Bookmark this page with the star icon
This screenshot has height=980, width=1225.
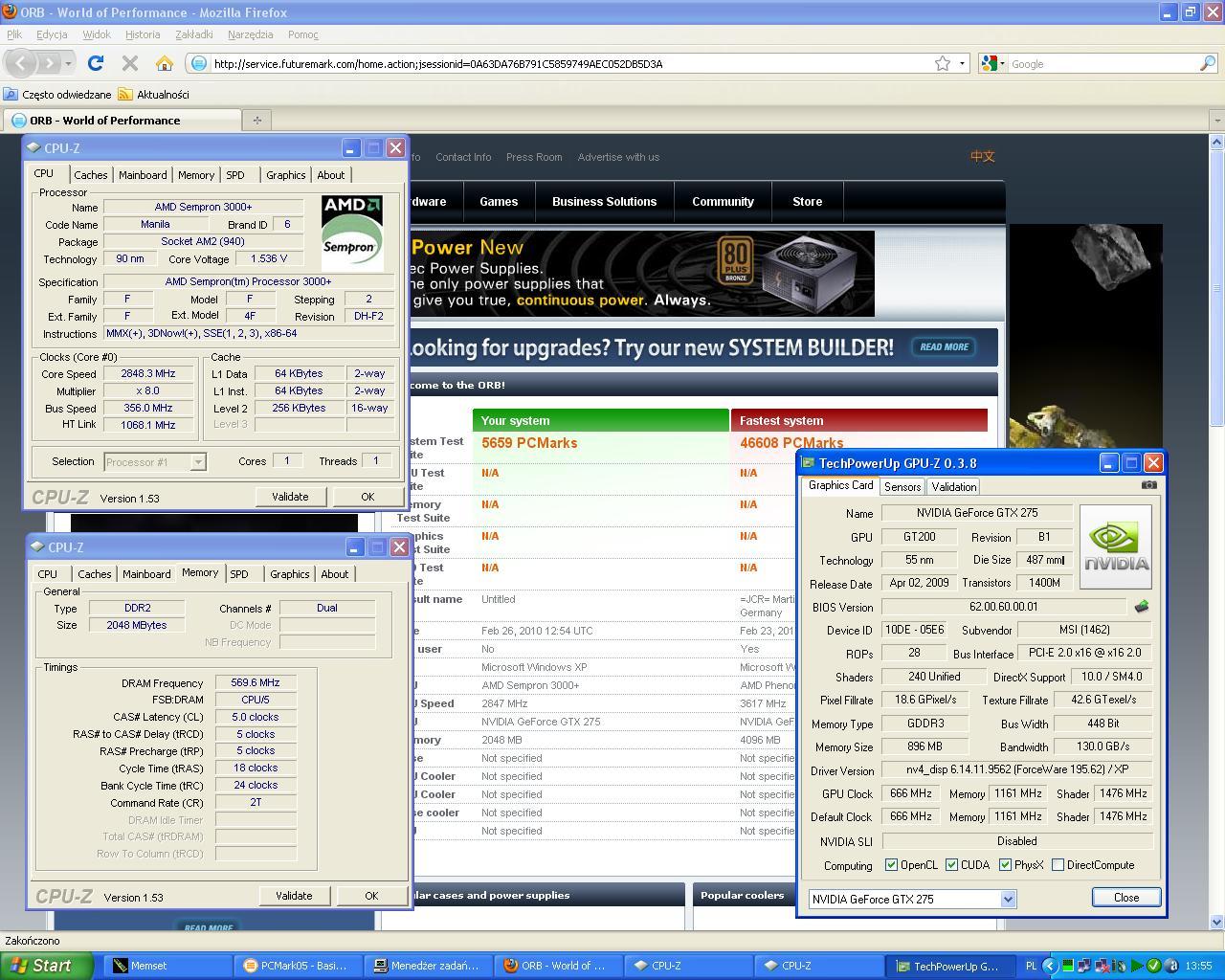pos(943,63)
